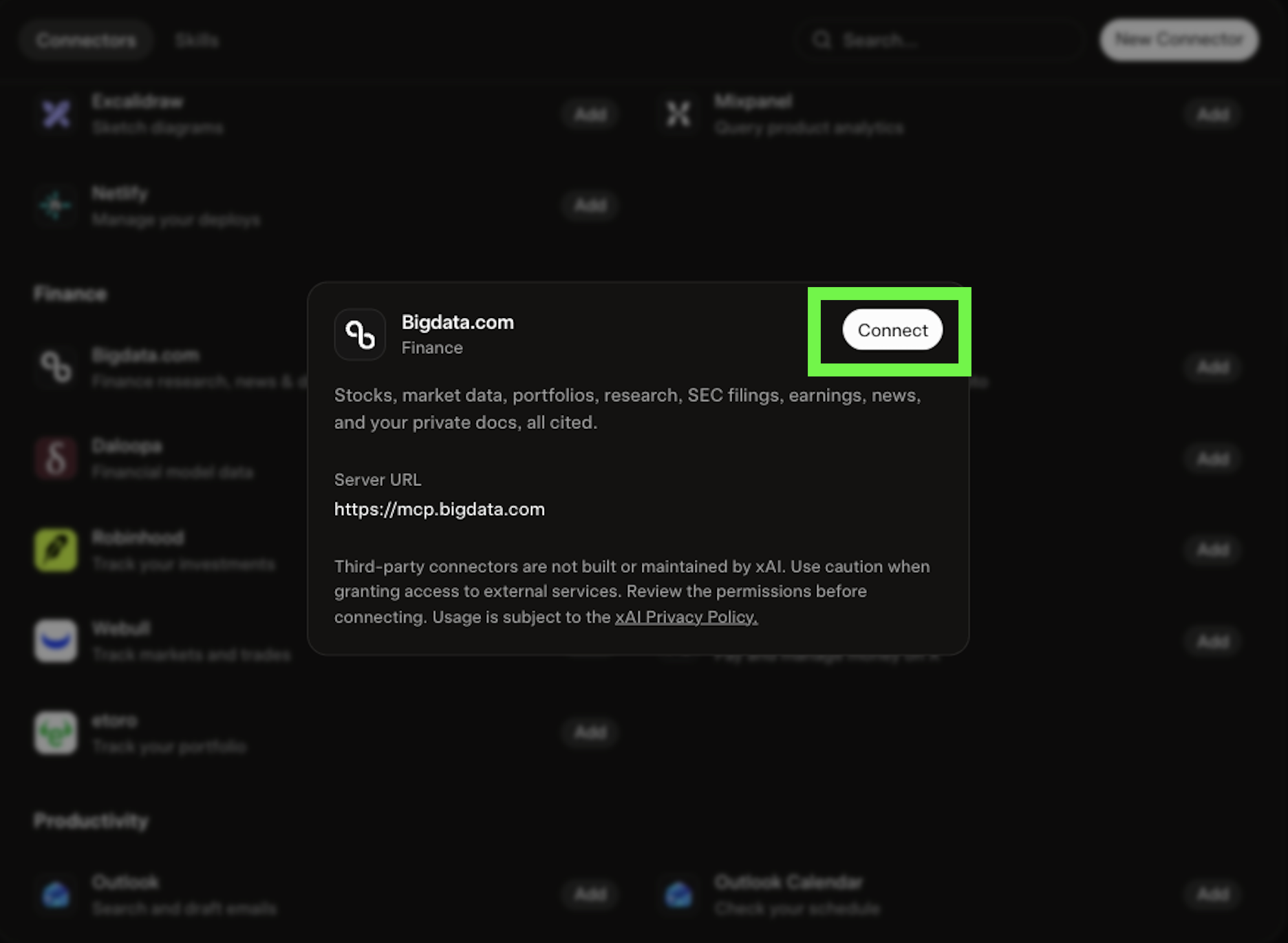Add the Outlook Calendar connector
1288x943 pixels.
click(1213, 895)
